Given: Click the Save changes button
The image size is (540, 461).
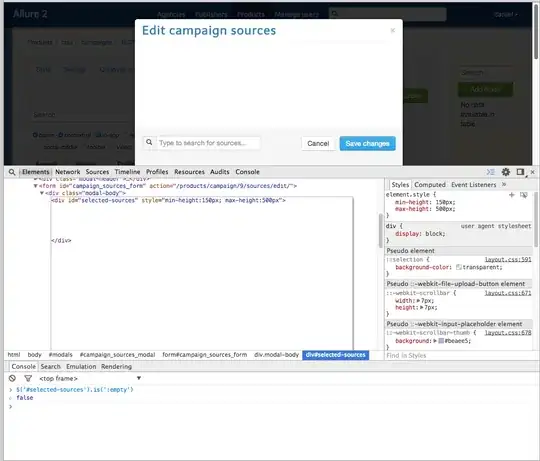Looking at the screenshot, I should pos(367,144).
